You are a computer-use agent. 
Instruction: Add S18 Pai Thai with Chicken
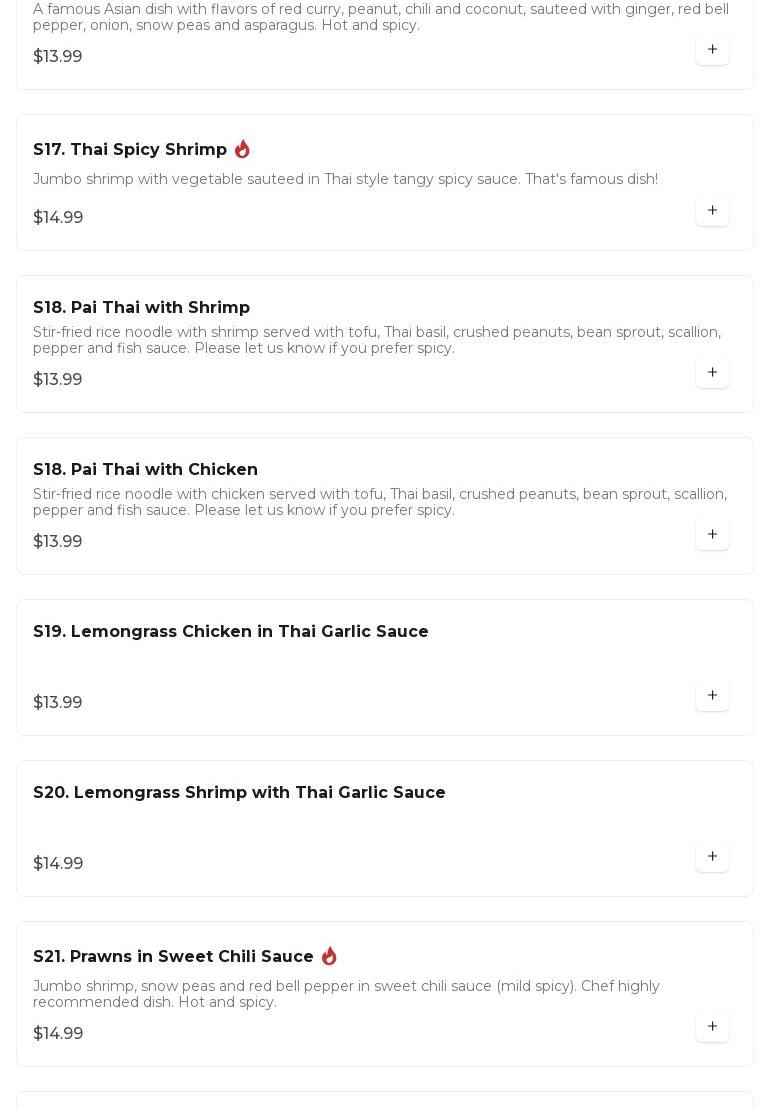(x=712, y=535)
